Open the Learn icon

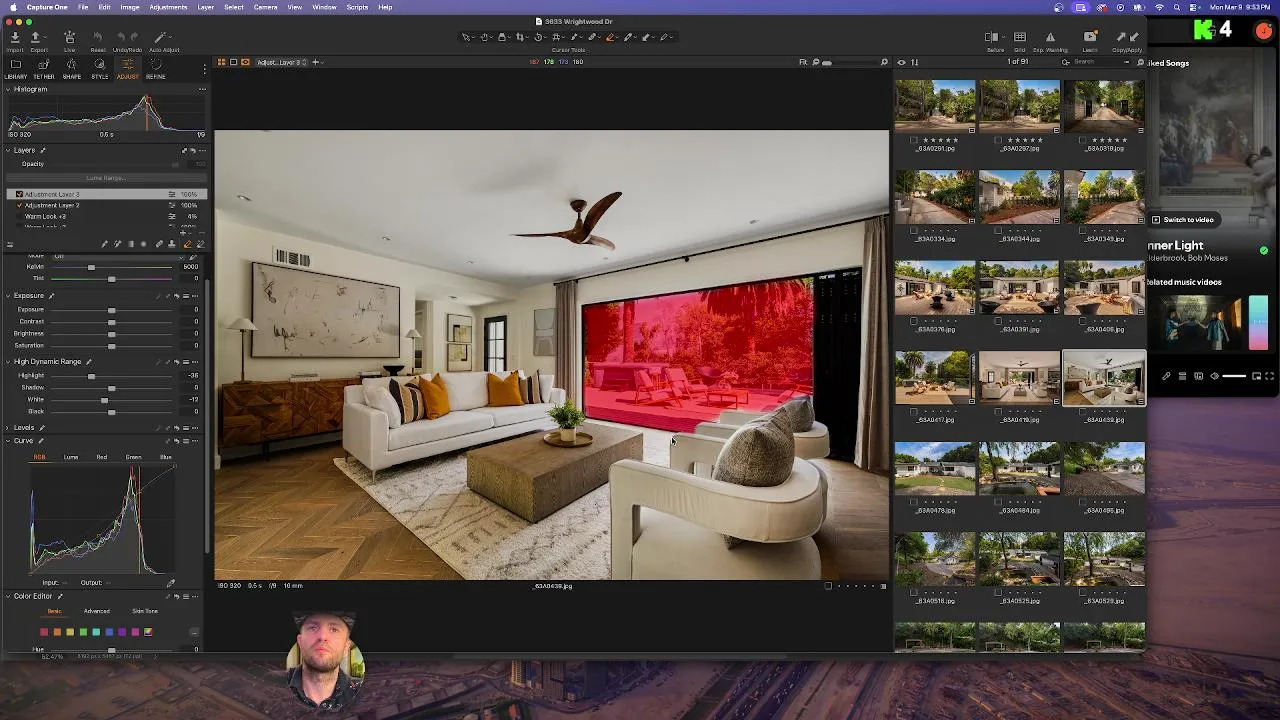pyautogui.click(x=1090, y=38)
